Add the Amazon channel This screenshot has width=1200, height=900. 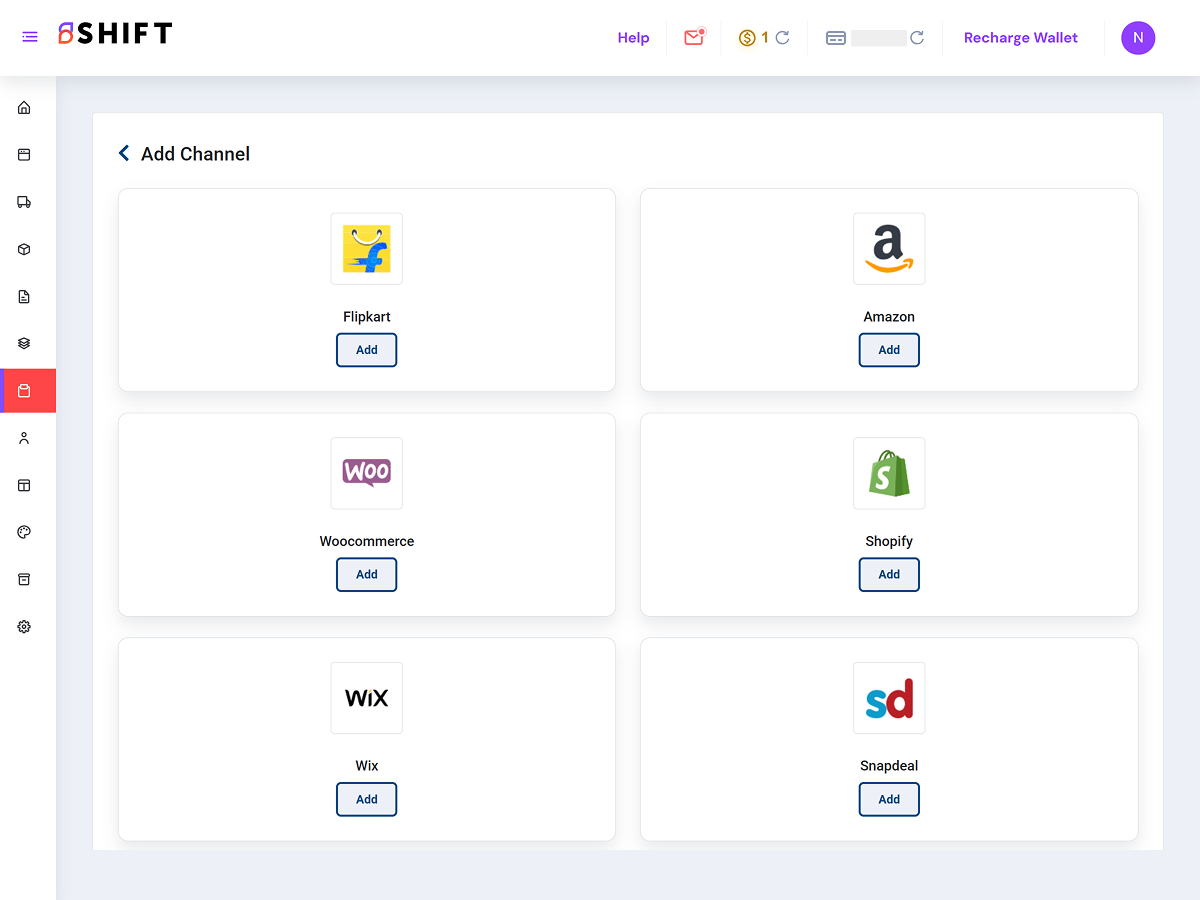[889, 350]
